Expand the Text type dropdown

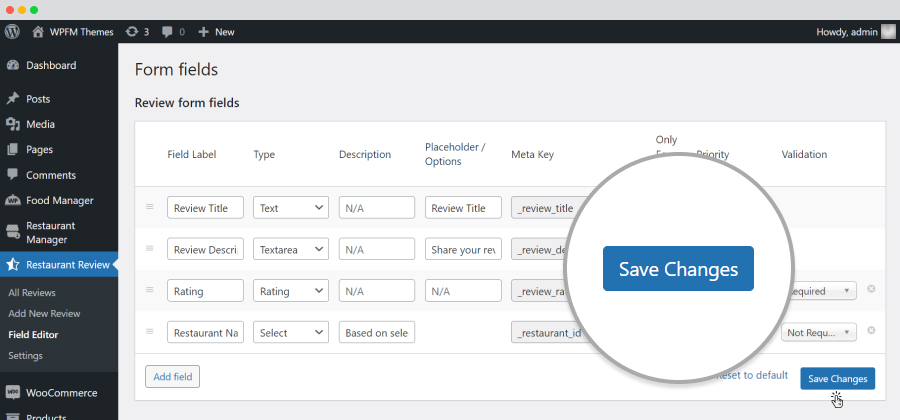[x=291, y=208]
